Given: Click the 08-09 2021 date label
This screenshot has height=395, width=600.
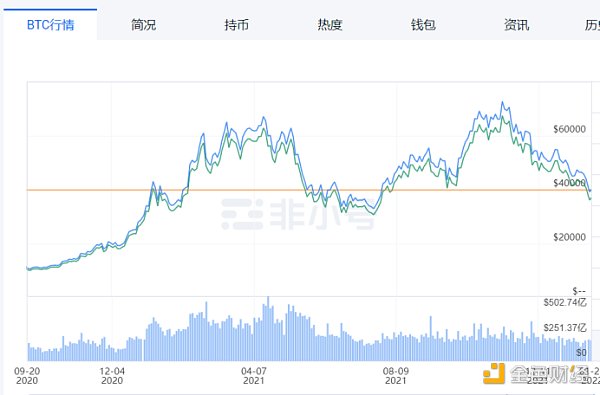Looking at the screenshot, I should coord(396,376).
